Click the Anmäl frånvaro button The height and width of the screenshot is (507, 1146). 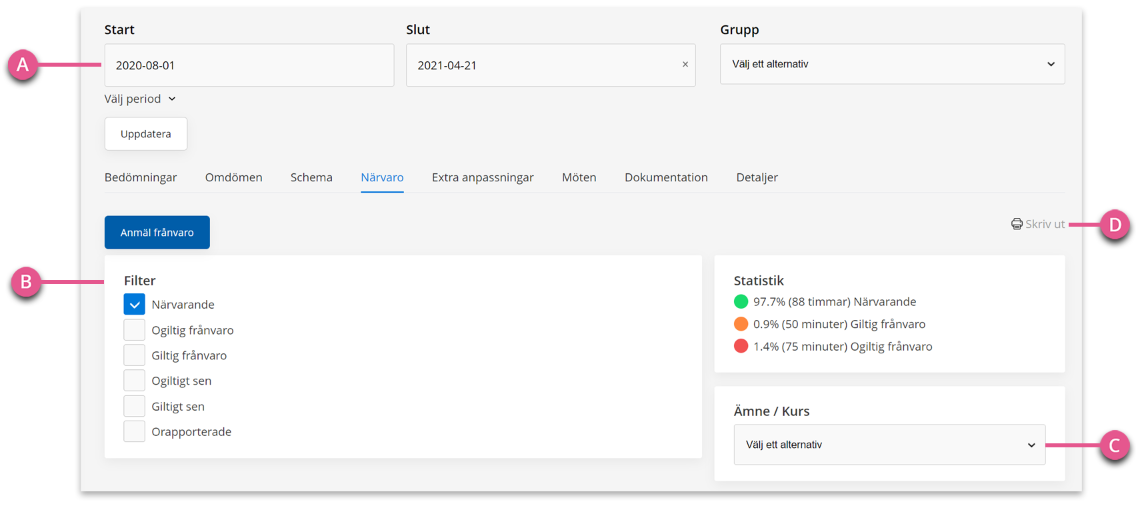pyautogui.click(x=157, y=232)
